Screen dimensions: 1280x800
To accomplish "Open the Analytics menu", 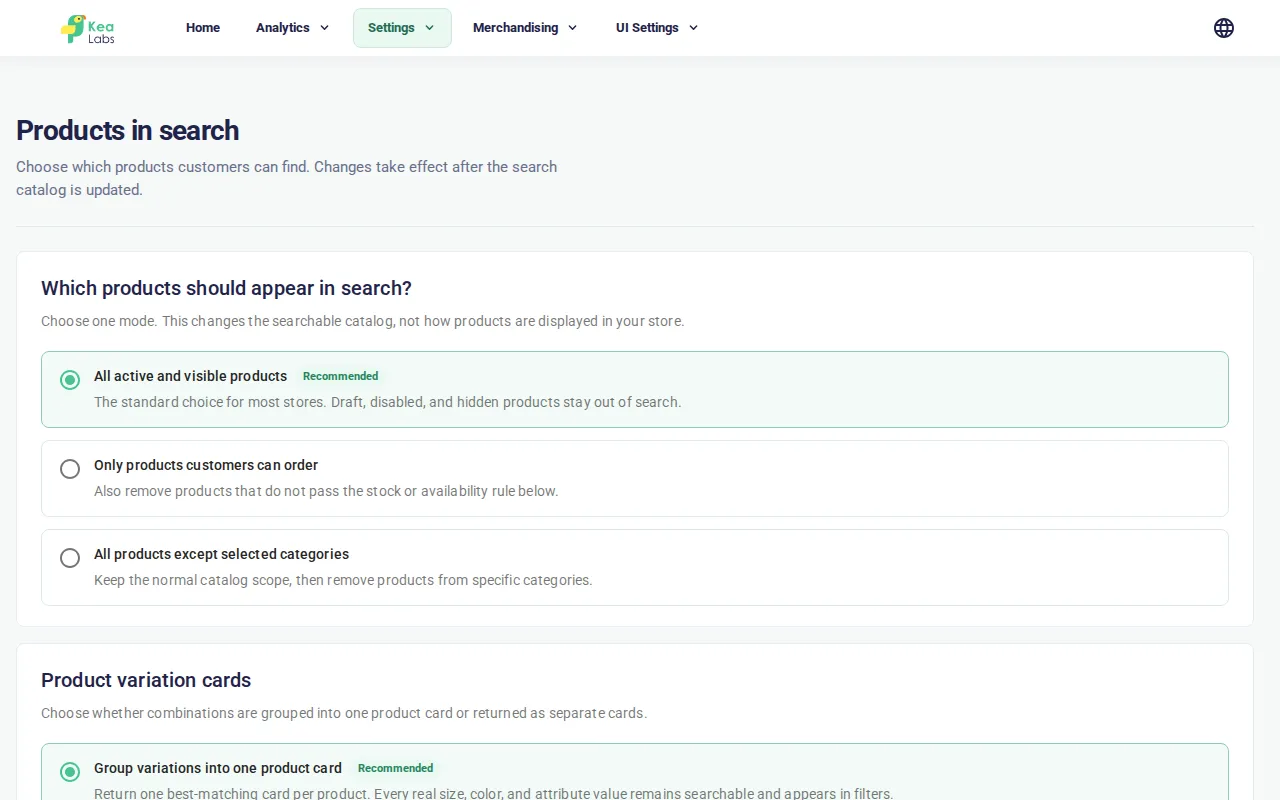I will point(292,28).
